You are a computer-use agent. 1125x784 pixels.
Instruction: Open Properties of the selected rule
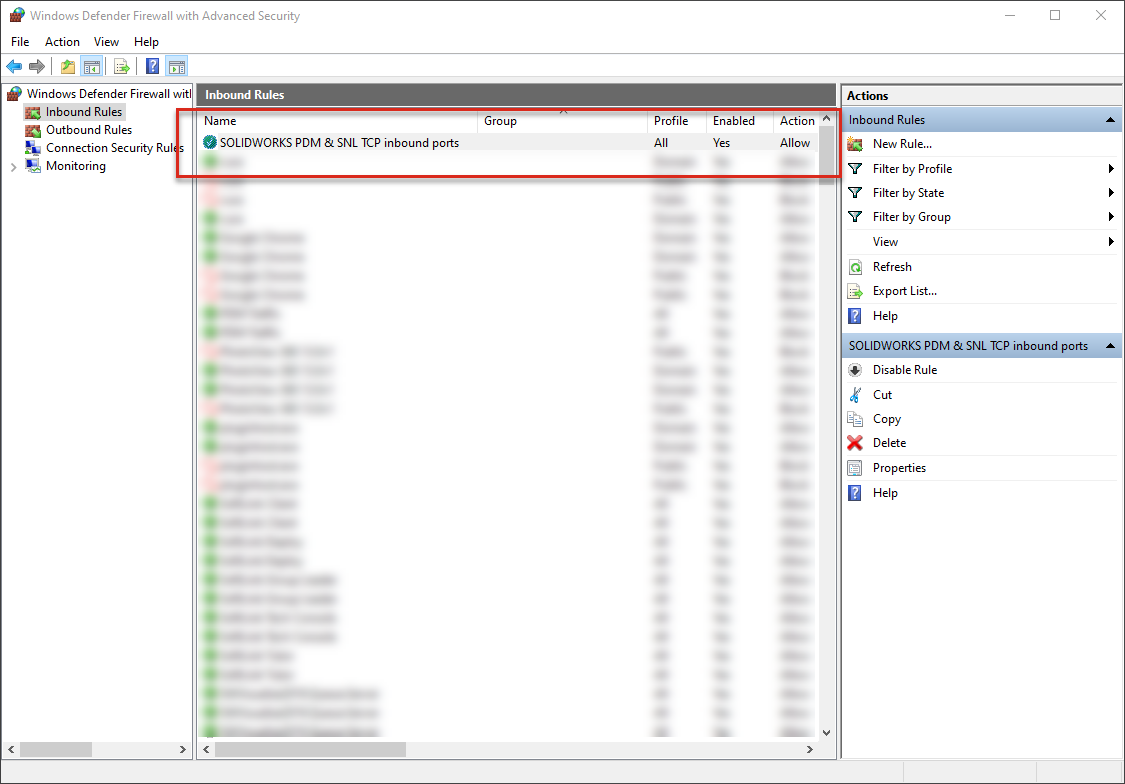(899, 468)
